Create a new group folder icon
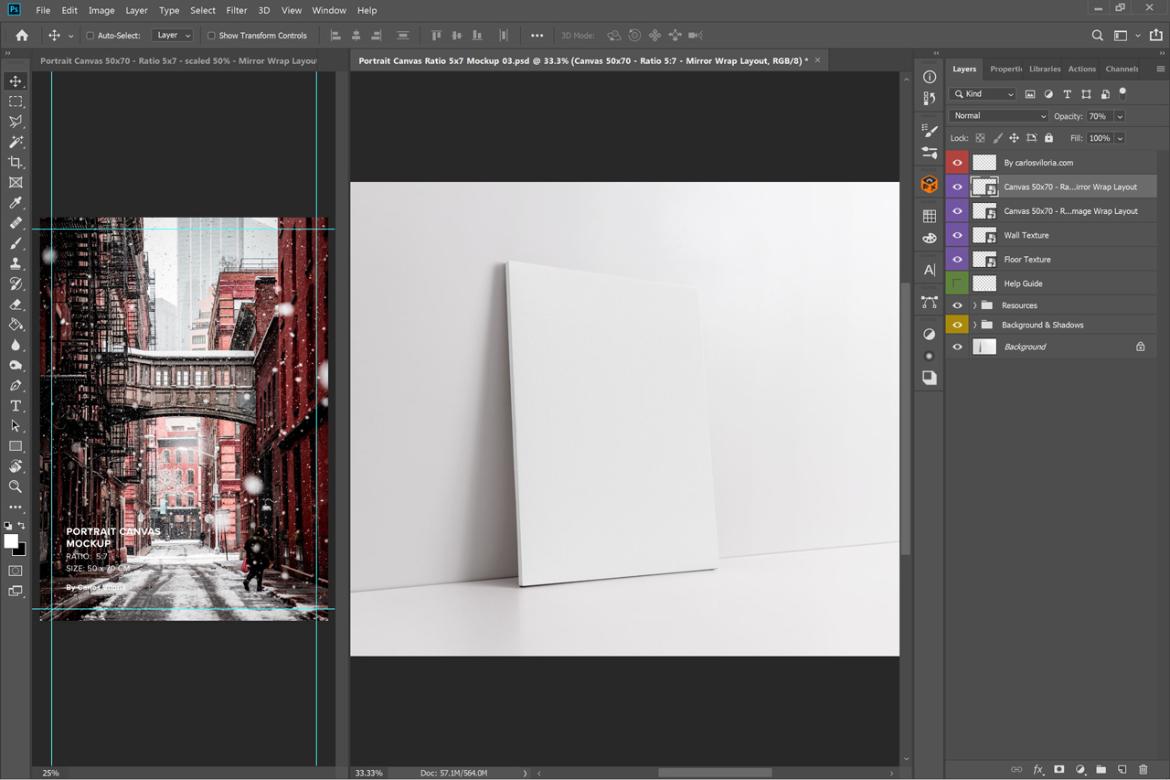The width and height of the screenshot is (1170, 780). click(x=1101, y=770)
